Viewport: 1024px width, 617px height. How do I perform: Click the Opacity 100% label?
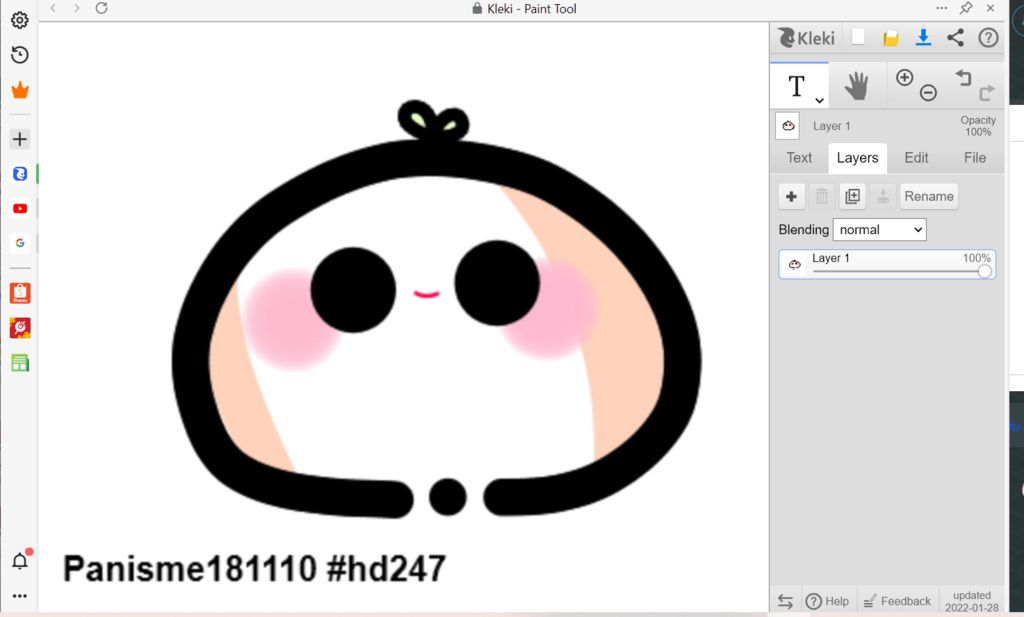click(x=978, y=126)
